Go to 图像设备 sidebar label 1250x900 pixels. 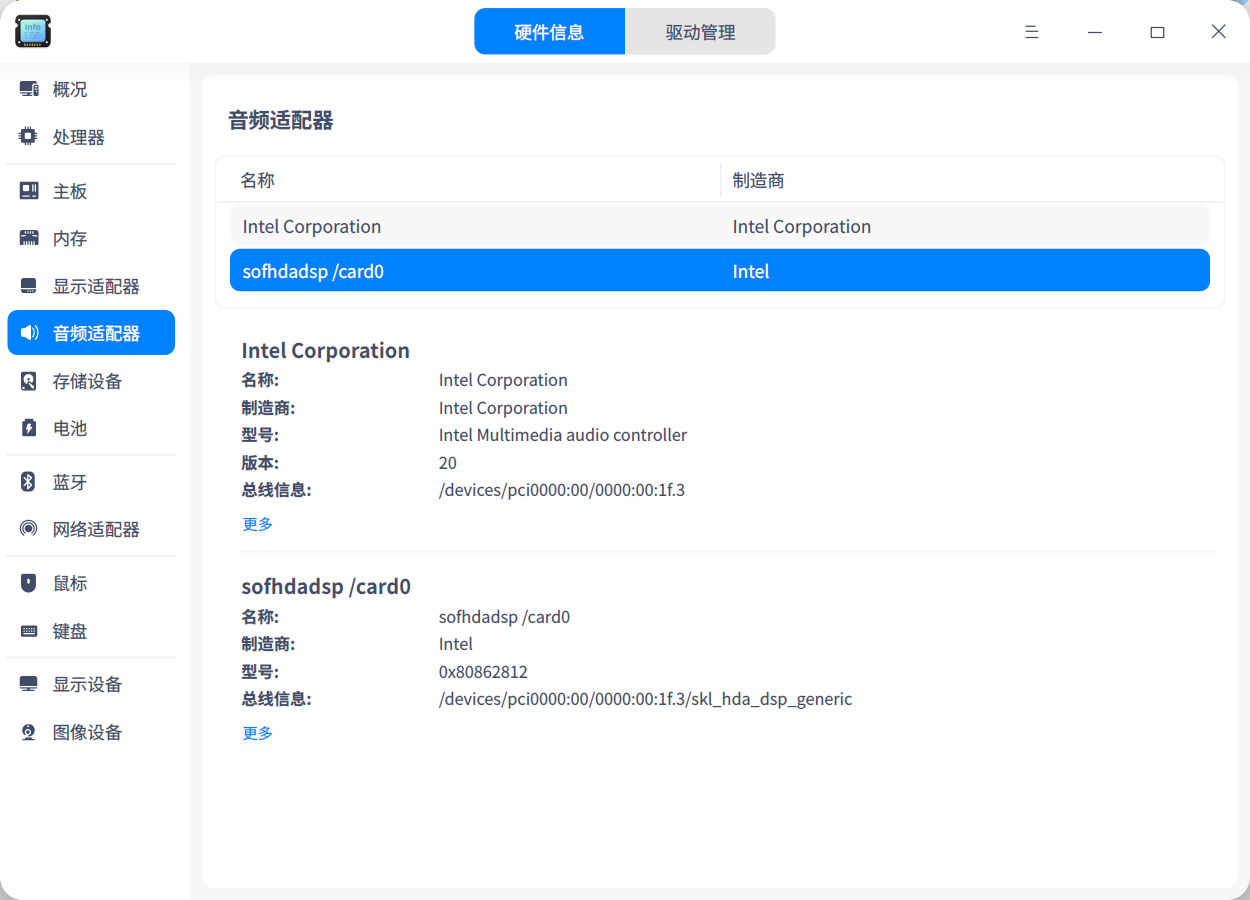88,732
